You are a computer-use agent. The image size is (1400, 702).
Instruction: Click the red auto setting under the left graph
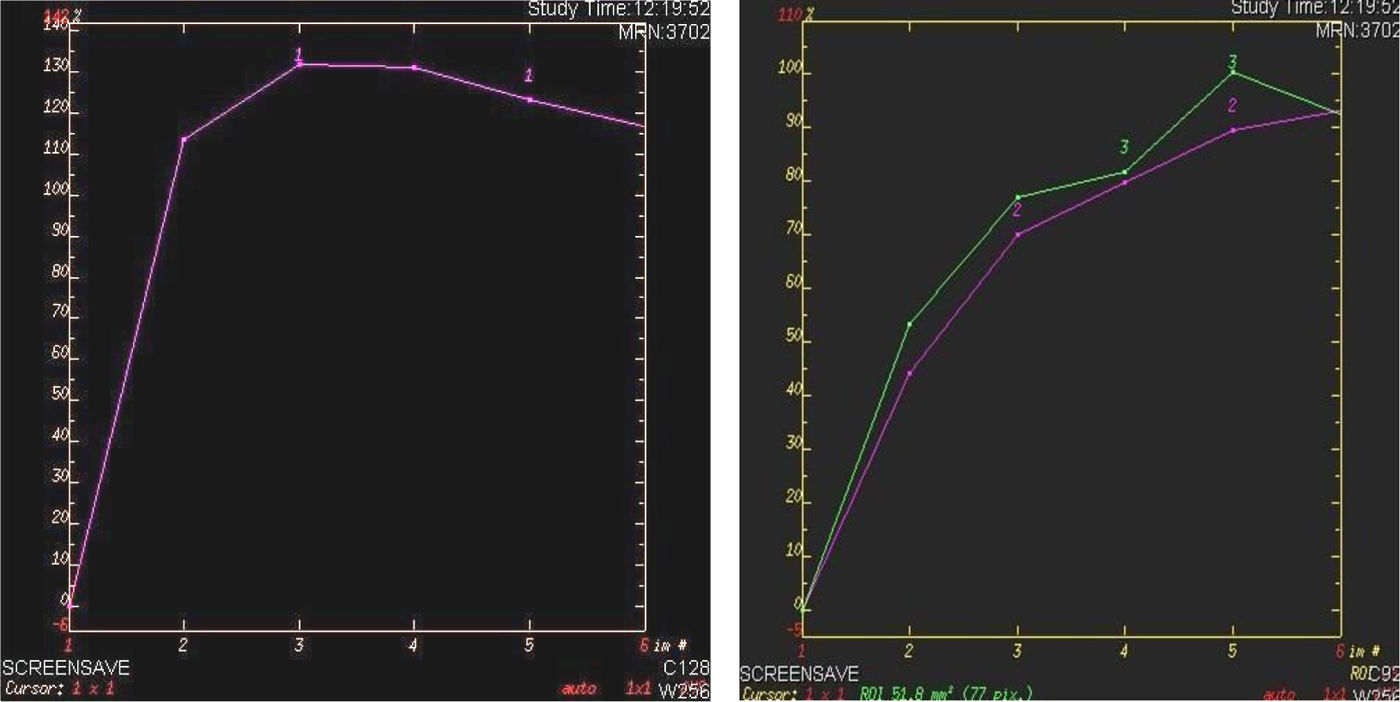click(x=578, y=688)
